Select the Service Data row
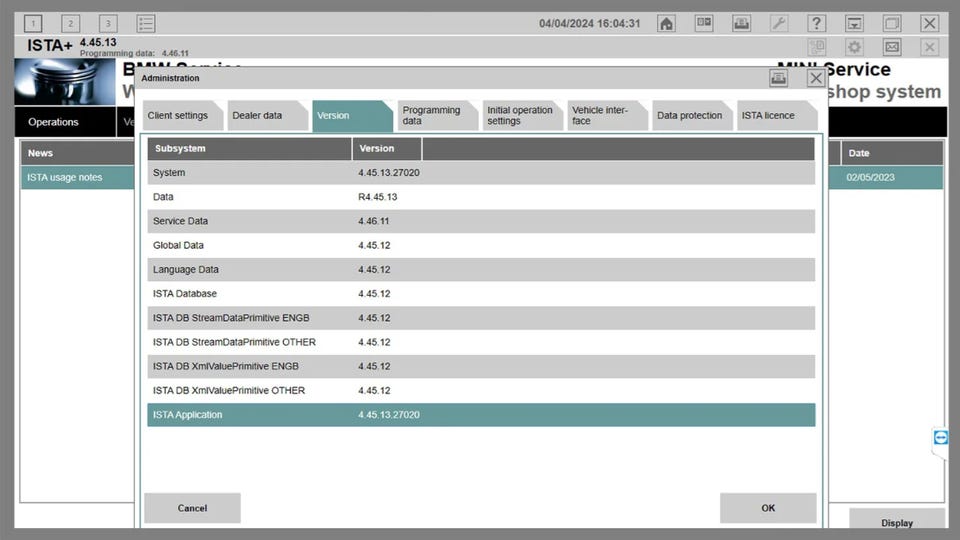 [481, 221]
